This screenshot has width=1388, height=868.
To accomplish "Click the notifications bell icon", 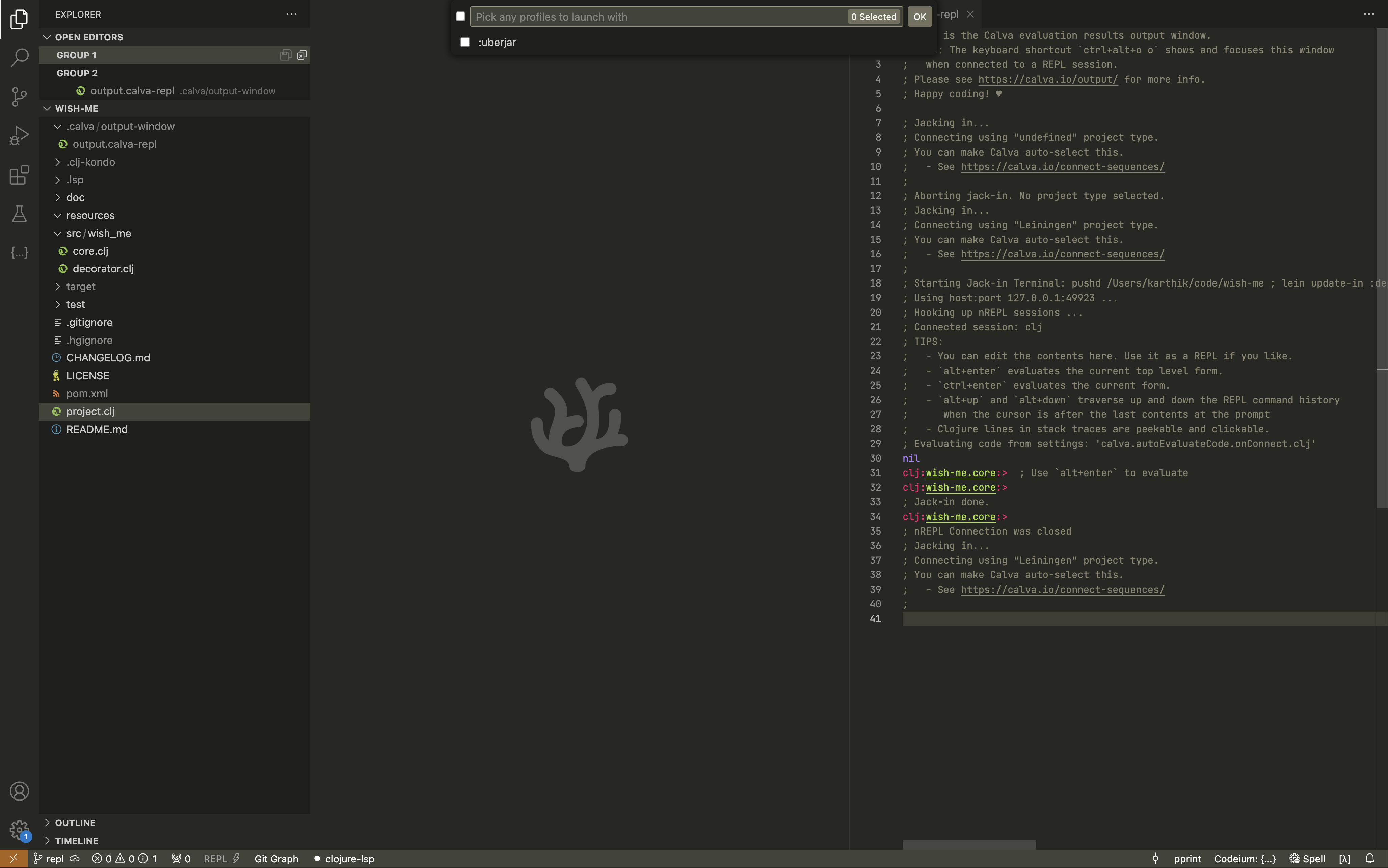I will click(x=1370, y=858).
